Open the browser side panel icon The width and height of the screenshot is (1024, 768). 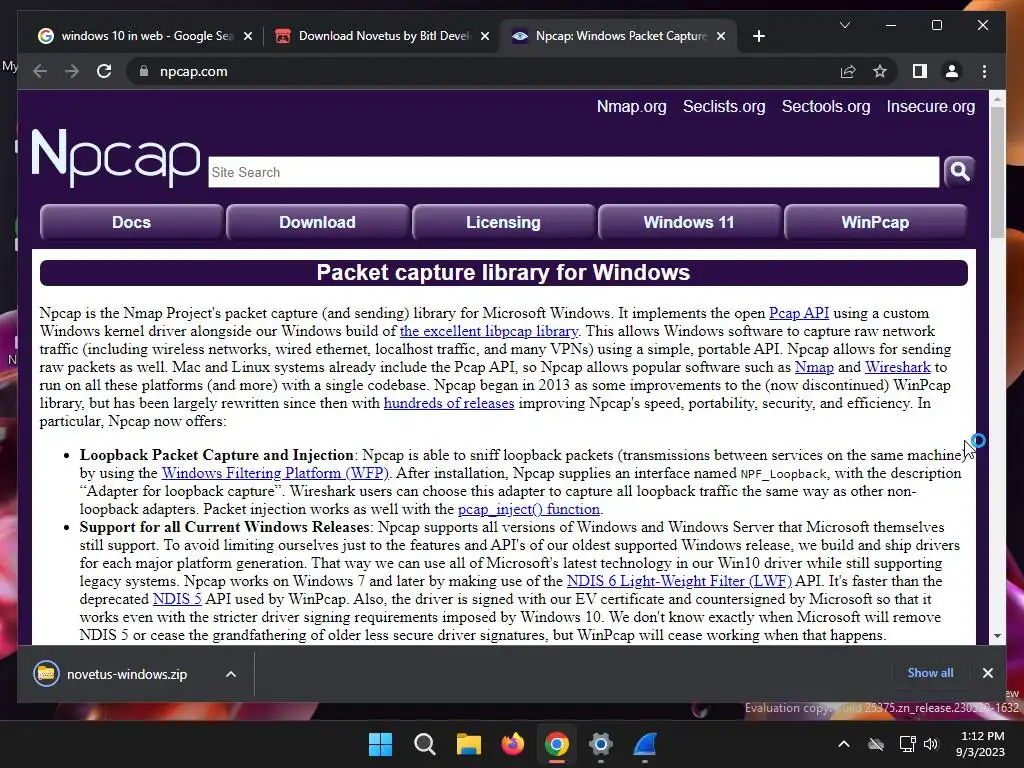(x=920, y=72)
